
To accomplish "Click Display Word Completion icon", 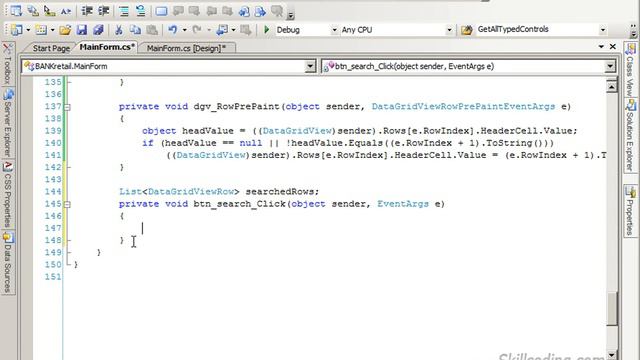I will pos(66,11).
